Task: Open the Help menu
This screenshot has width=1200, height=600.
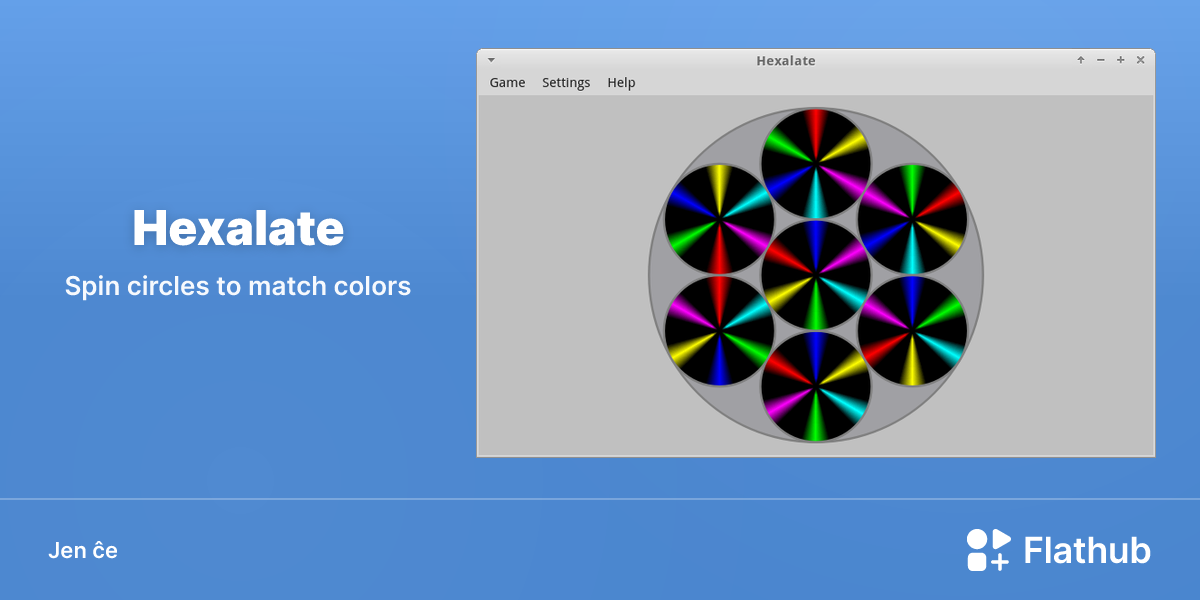Action: pos(621,83)
